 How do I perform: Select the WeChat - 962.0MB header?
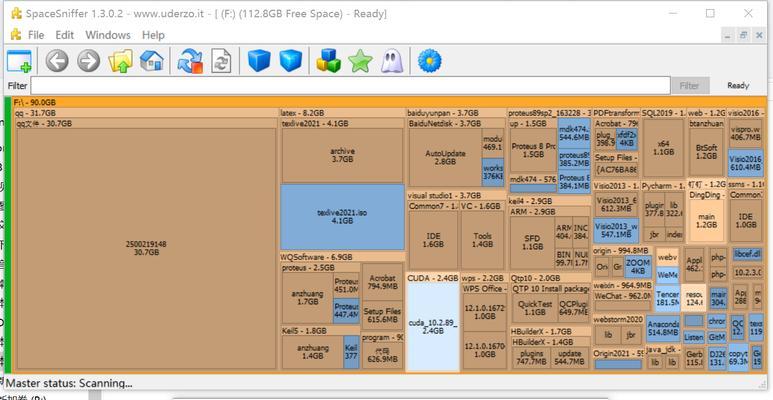tap(623, 296)
